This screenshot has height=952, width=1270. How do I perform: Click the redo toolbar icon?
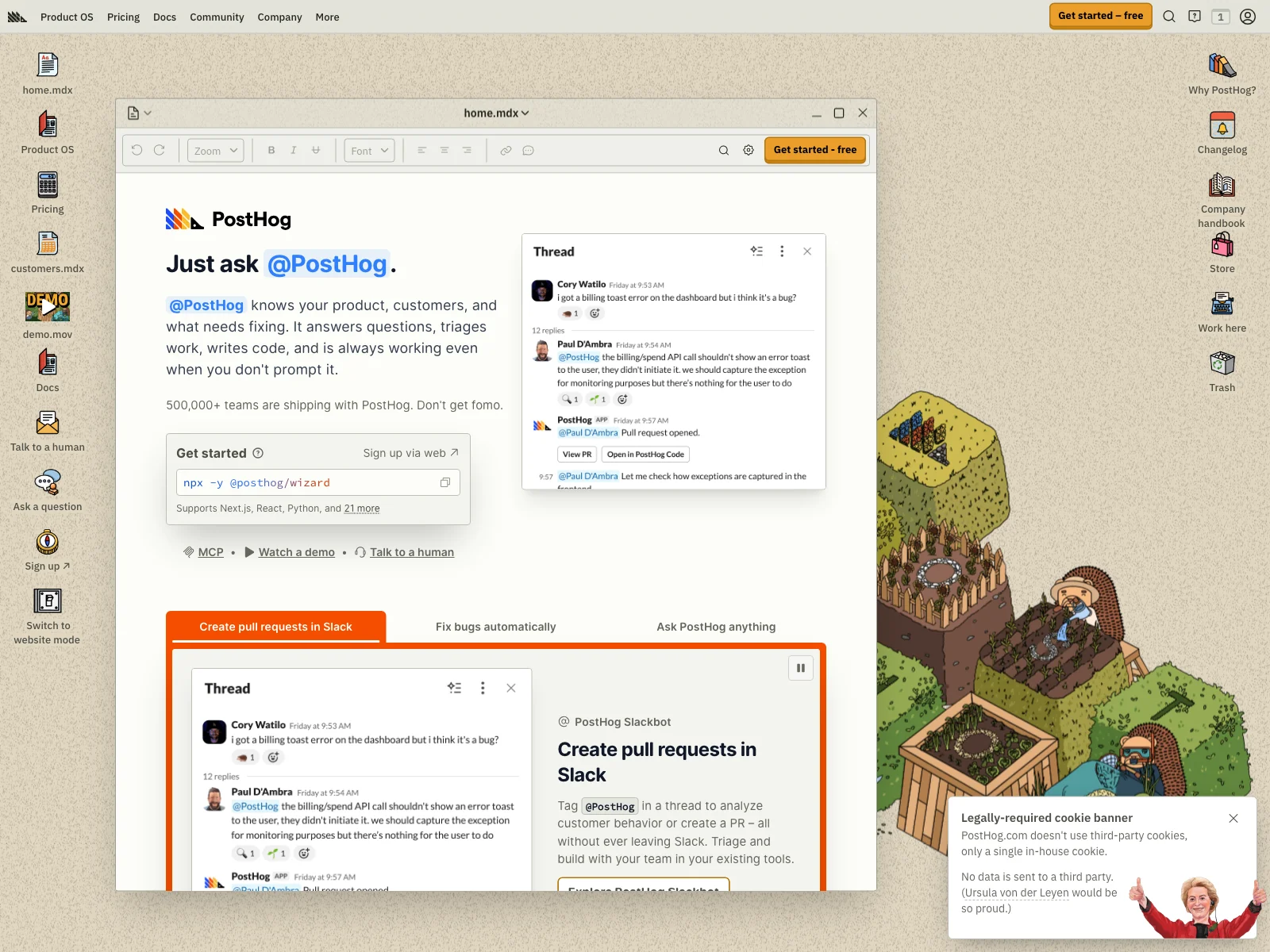(x=159, y=150)
